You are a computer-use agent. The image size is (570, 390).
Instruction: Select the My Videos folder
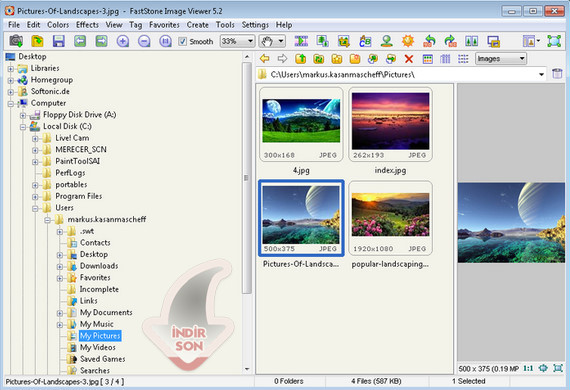[97, 347]
